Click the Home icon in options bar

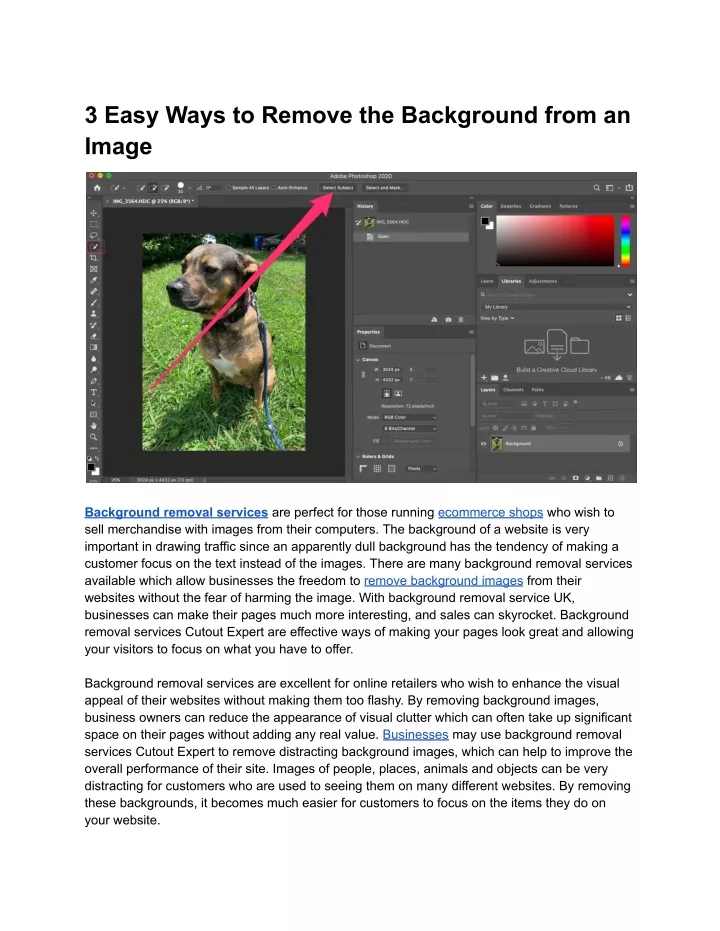(97, 188)
